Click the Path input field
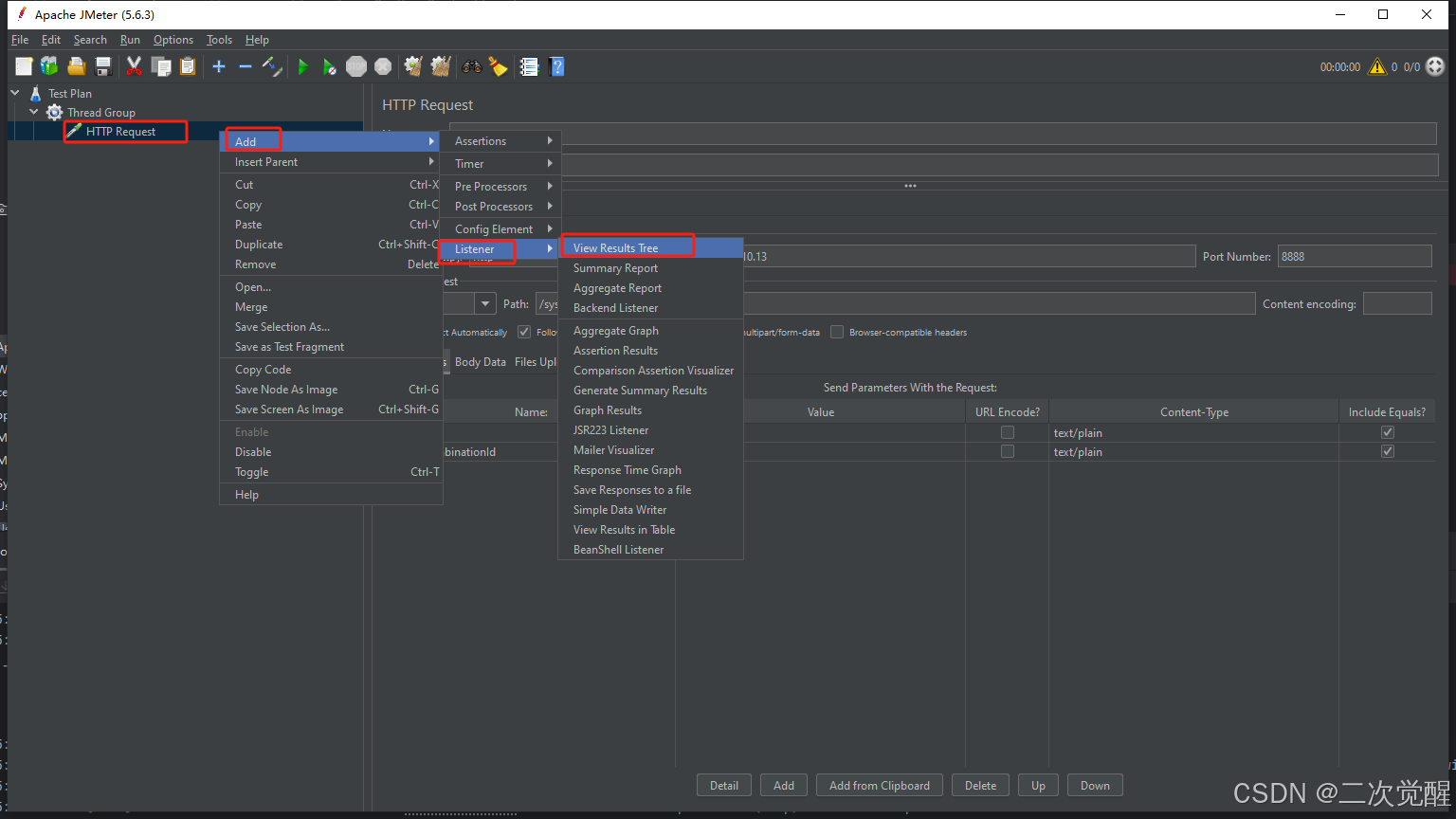Screen dimensions: 1456x819 895,304
